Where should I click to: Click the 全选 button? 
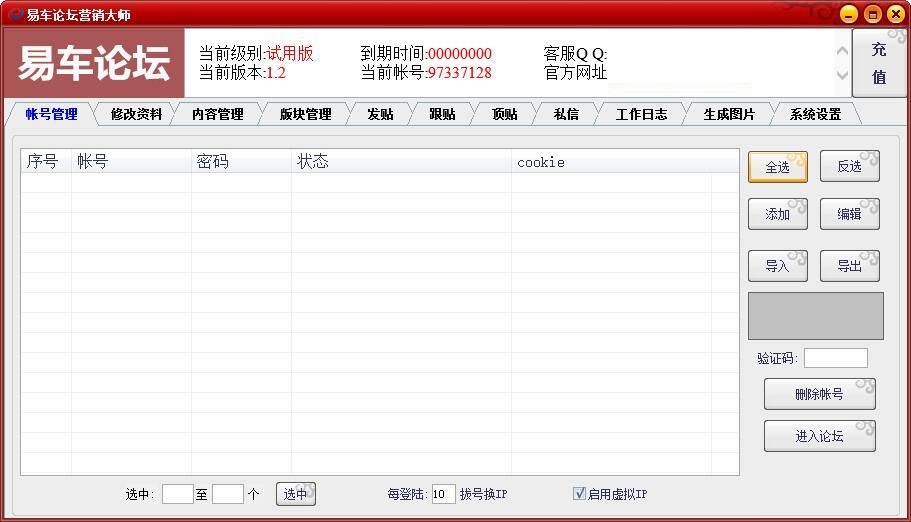[777, 167]
